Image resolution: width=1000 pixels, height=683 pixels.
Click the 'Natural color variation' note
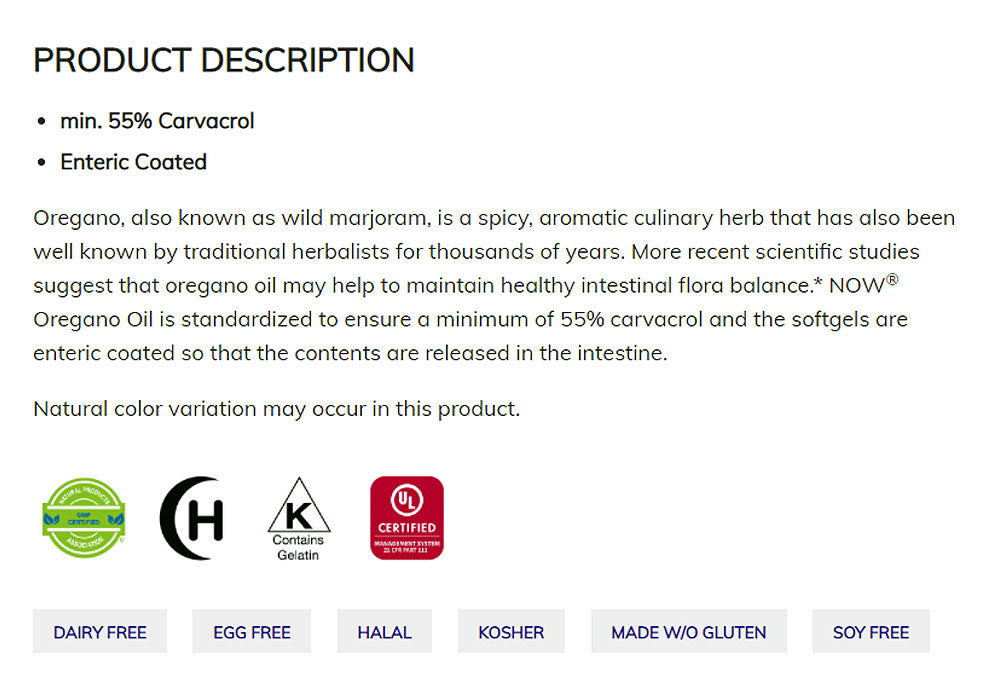pos(276,409)
